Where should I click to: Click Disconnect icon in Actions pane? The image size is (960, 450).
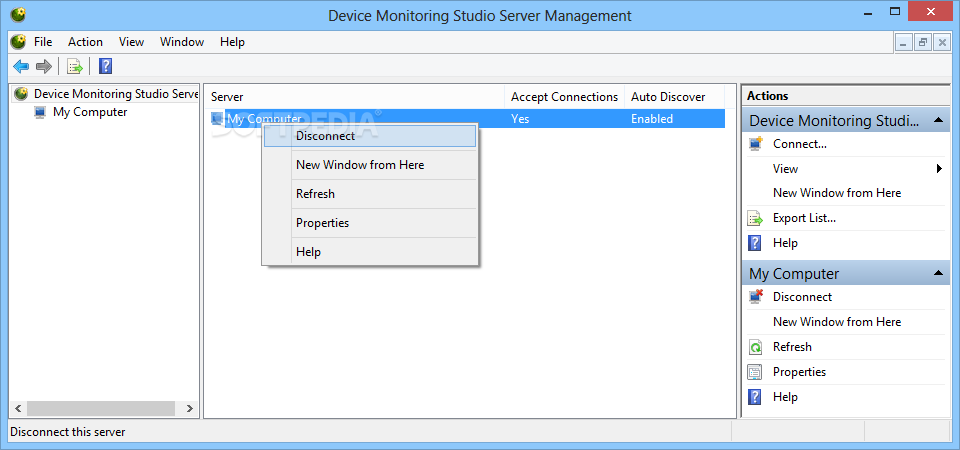[756, 297]
